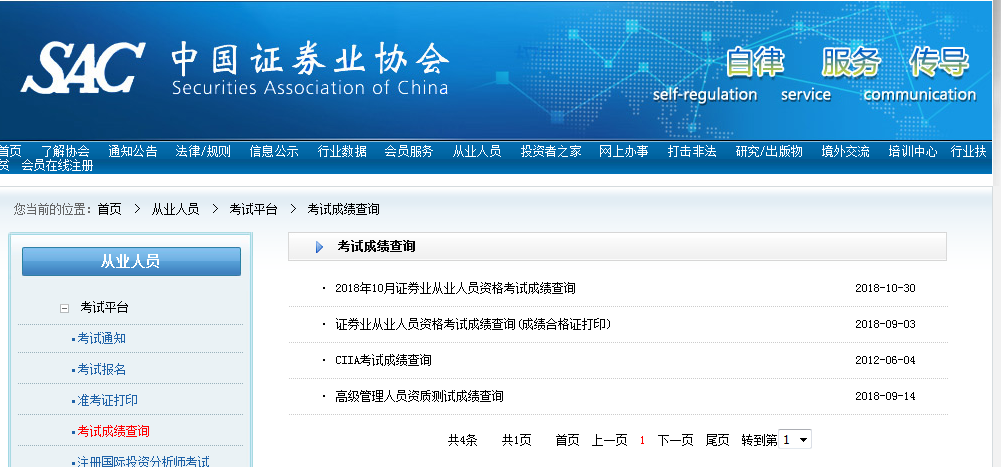Click 共4条 total count text

click(x=462, y=440)
